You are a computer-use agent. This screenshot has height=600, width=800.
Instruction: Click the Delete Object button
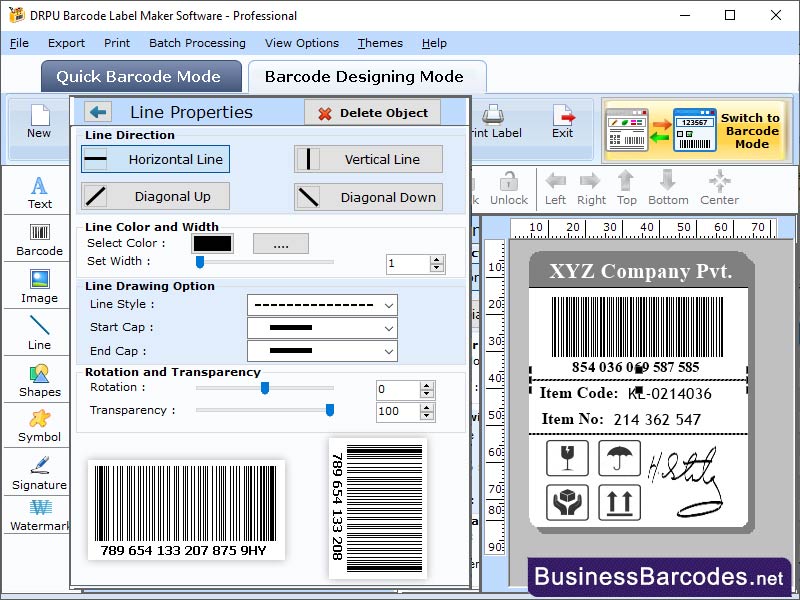tap(372, 113)
